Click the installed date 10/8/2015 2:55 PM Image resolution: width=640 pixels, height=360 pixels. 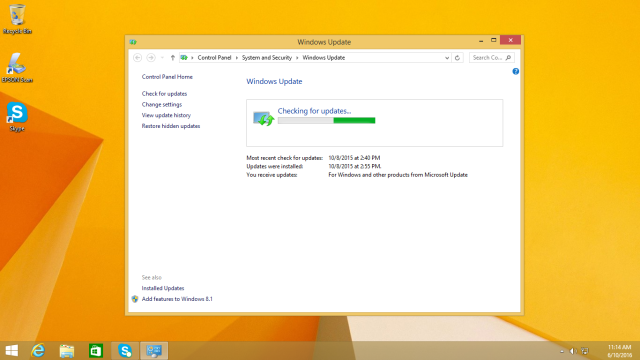pos(355,166)
